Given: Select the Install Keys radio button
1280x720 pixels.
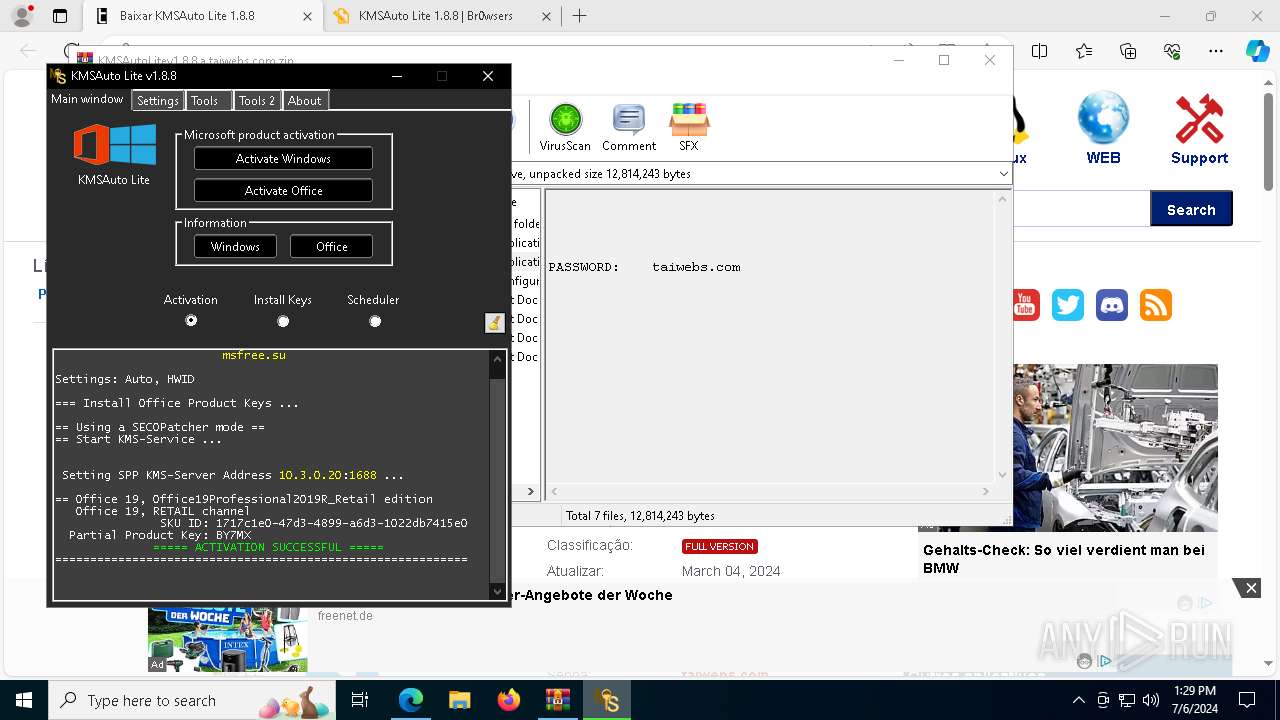Looking at the screenshot, I should 283,321.
